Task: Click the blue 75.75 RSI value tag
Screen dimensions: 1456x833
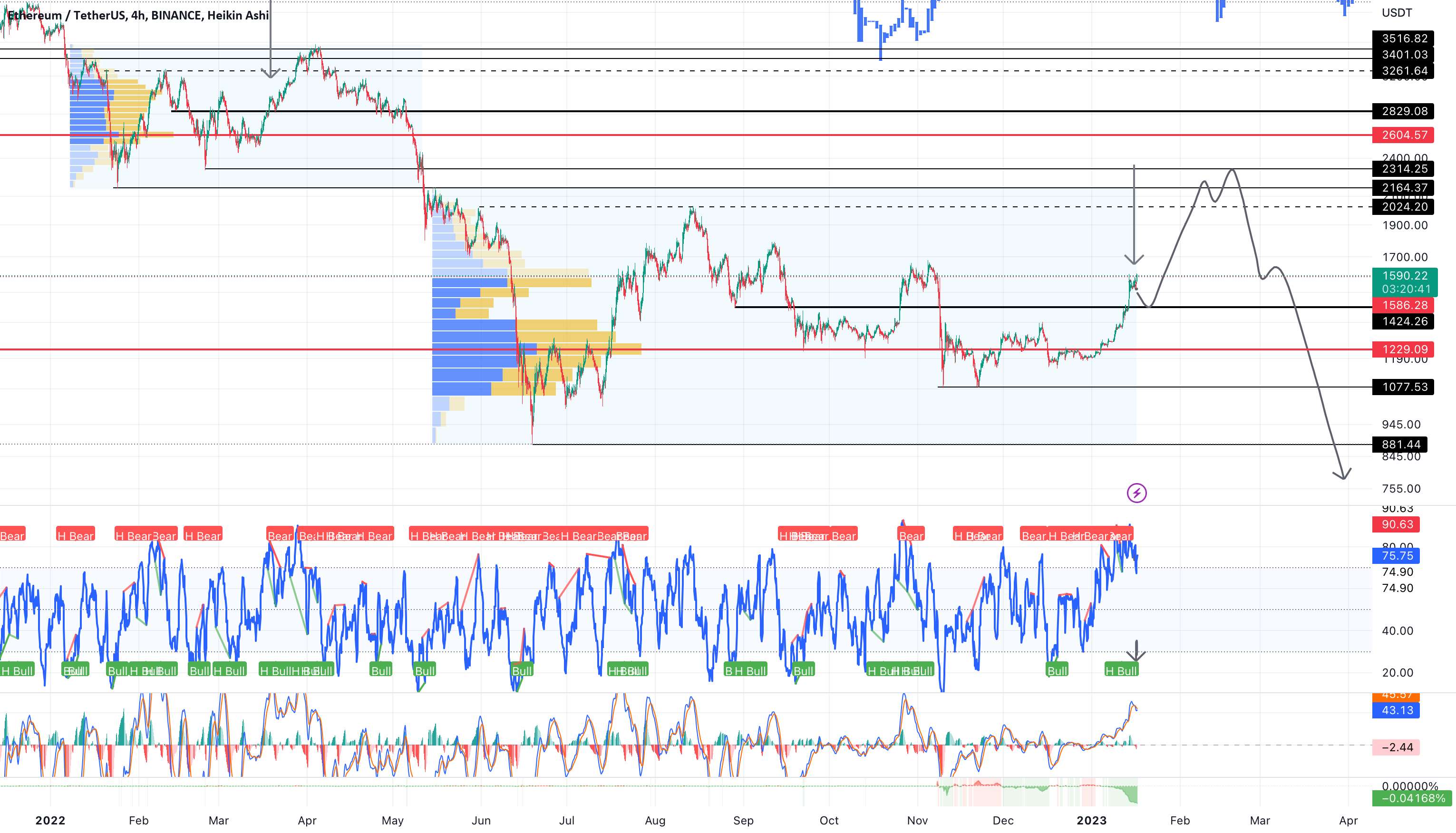Action: pos(1396,555)
